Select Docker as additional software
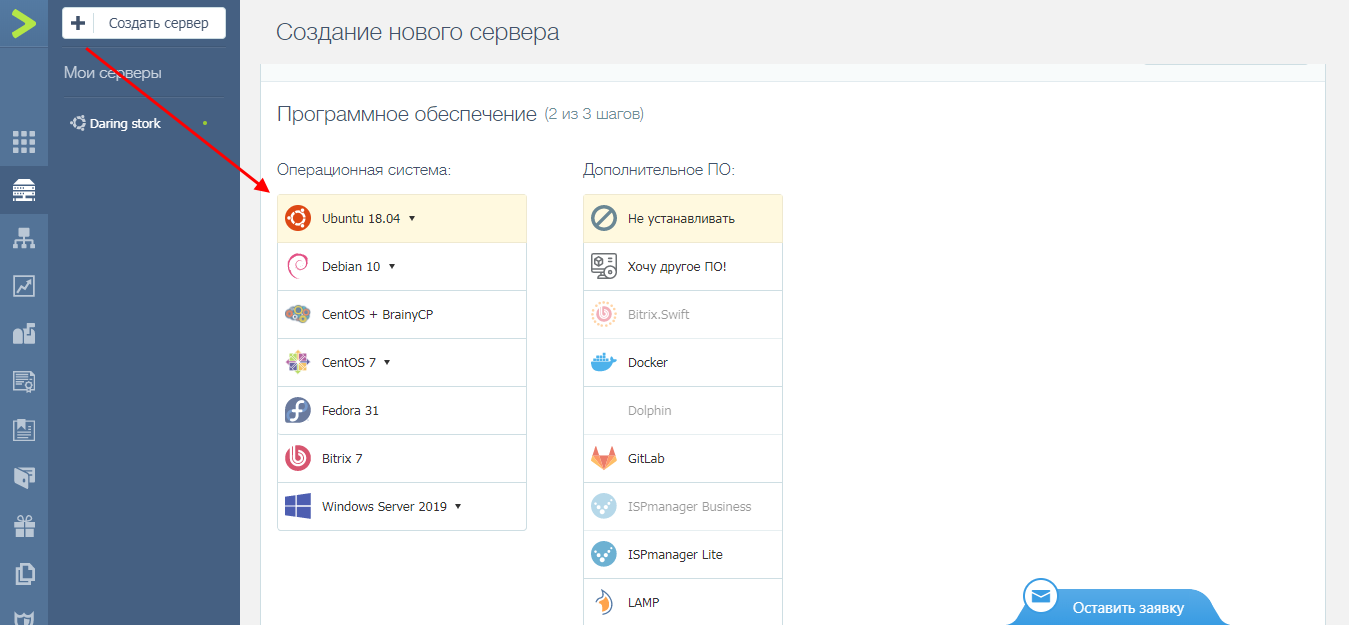The width and height of the screenshot is (1349, 625). (x=648, y=363)
